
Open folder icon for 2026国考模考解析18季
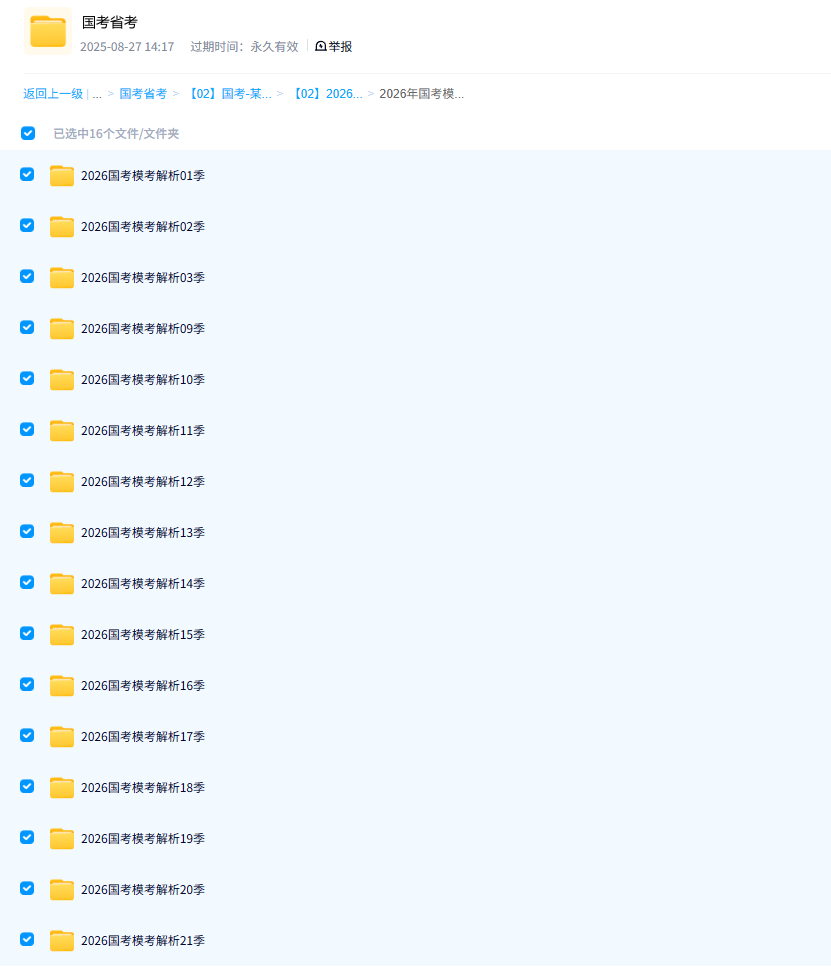(x=62, y=788)
